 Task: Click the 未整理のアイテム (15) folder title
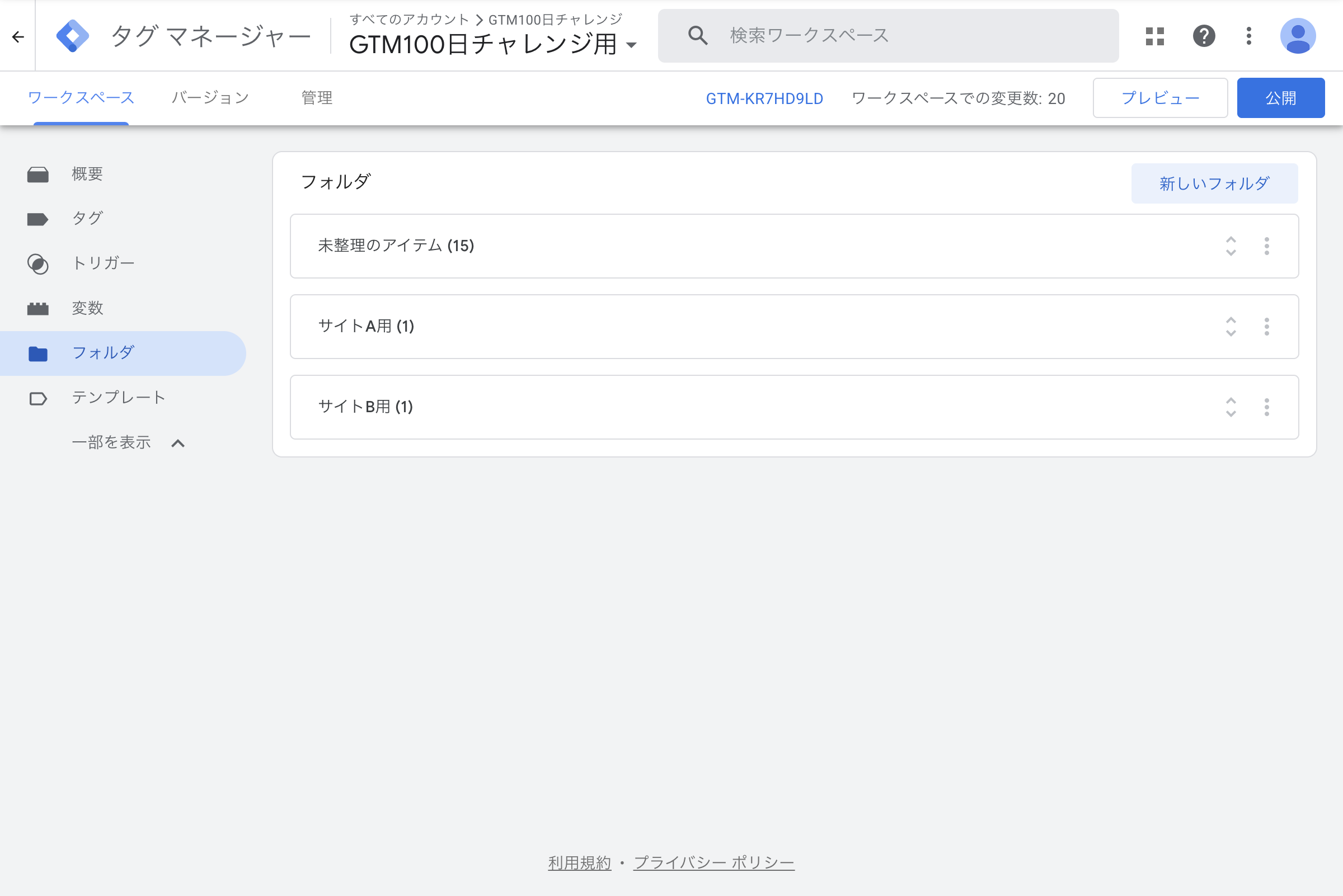(x=396, y=246)
